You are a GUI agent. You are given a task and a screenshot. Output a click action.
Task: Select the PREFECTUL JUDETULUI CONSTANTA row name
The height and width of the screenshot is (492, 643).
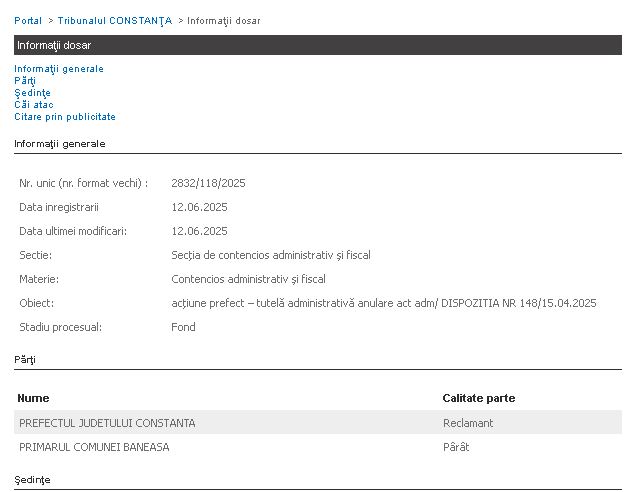[107, 423]
